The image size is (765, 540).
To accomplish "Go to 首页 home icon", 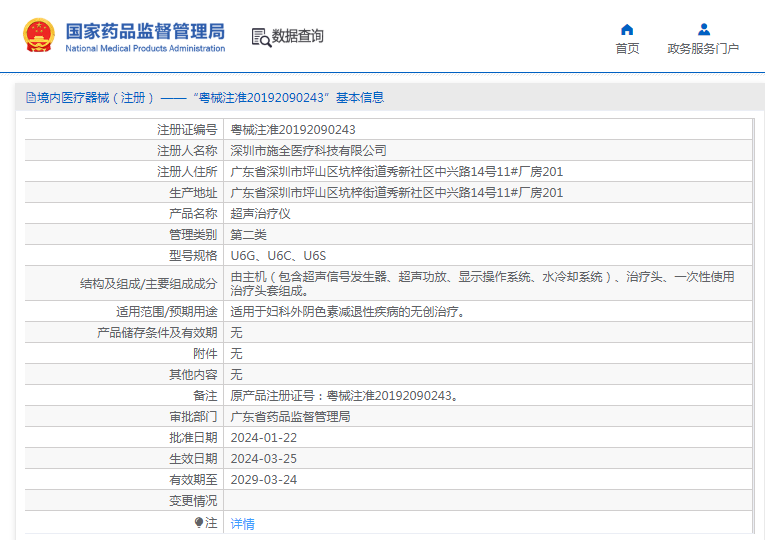I will (x=627, y=30).
